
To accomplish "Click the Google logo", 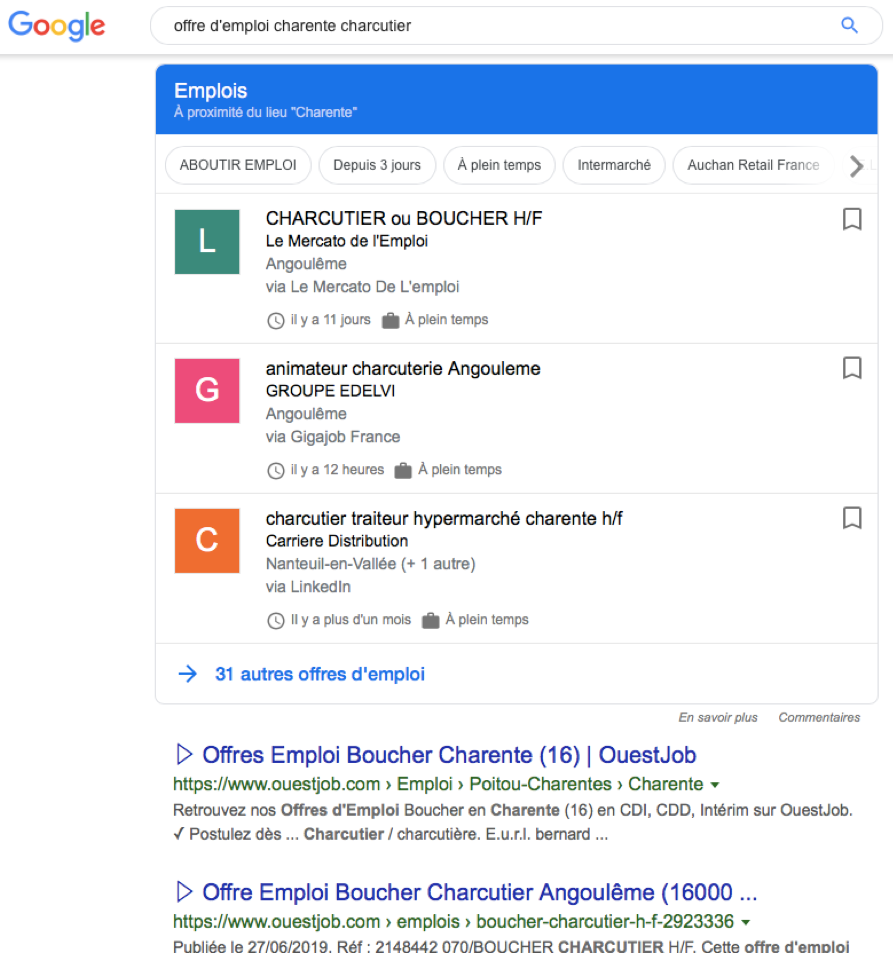I will (x=57, y=26).
